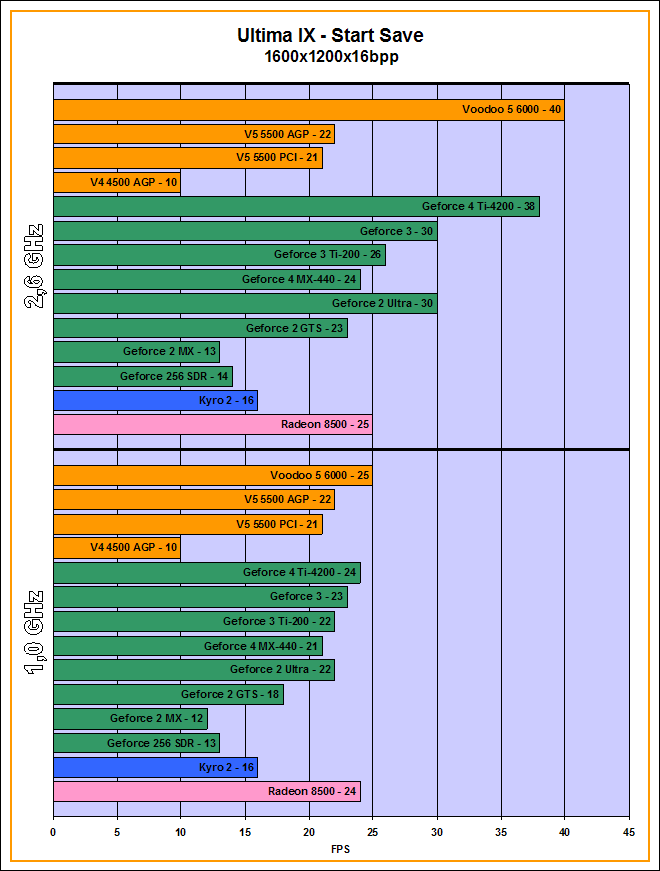
Task: Click the 1,0 GHz vertical axis label
Action: tap(31, 633)
